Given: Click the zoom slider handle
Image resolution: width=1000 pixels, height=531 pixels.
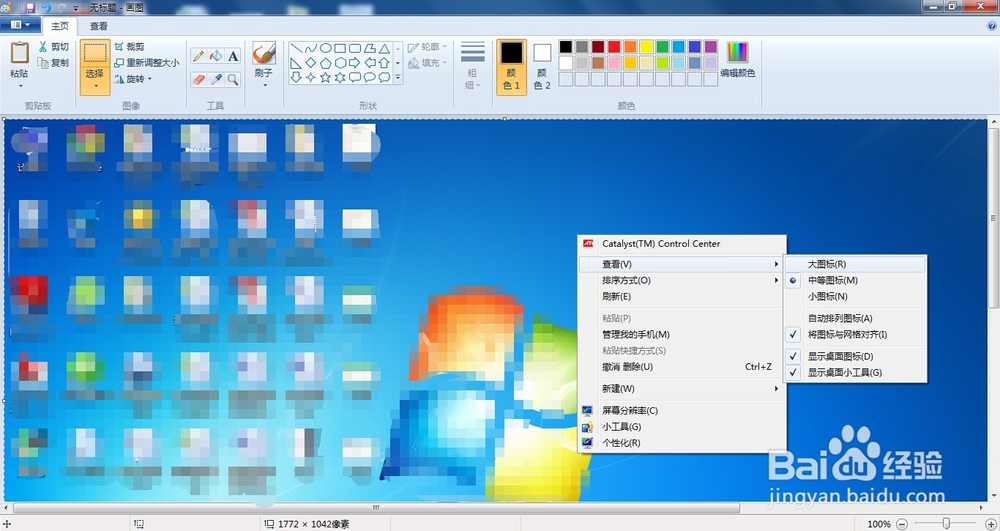Looking at the screenshot, I should point(946,523).
